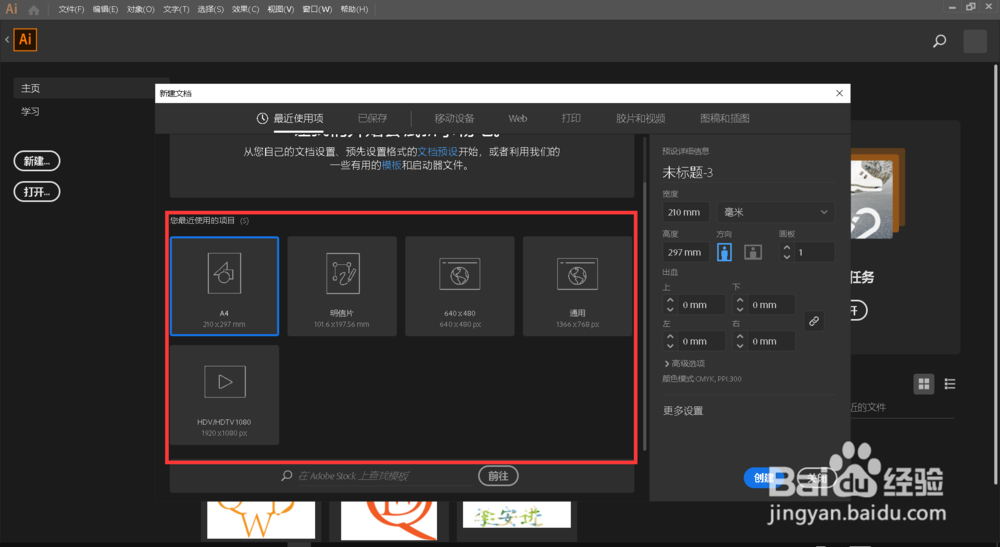Open the 文字(T) menu
This screenshot has height=547, width=1000.
[176, 10]
